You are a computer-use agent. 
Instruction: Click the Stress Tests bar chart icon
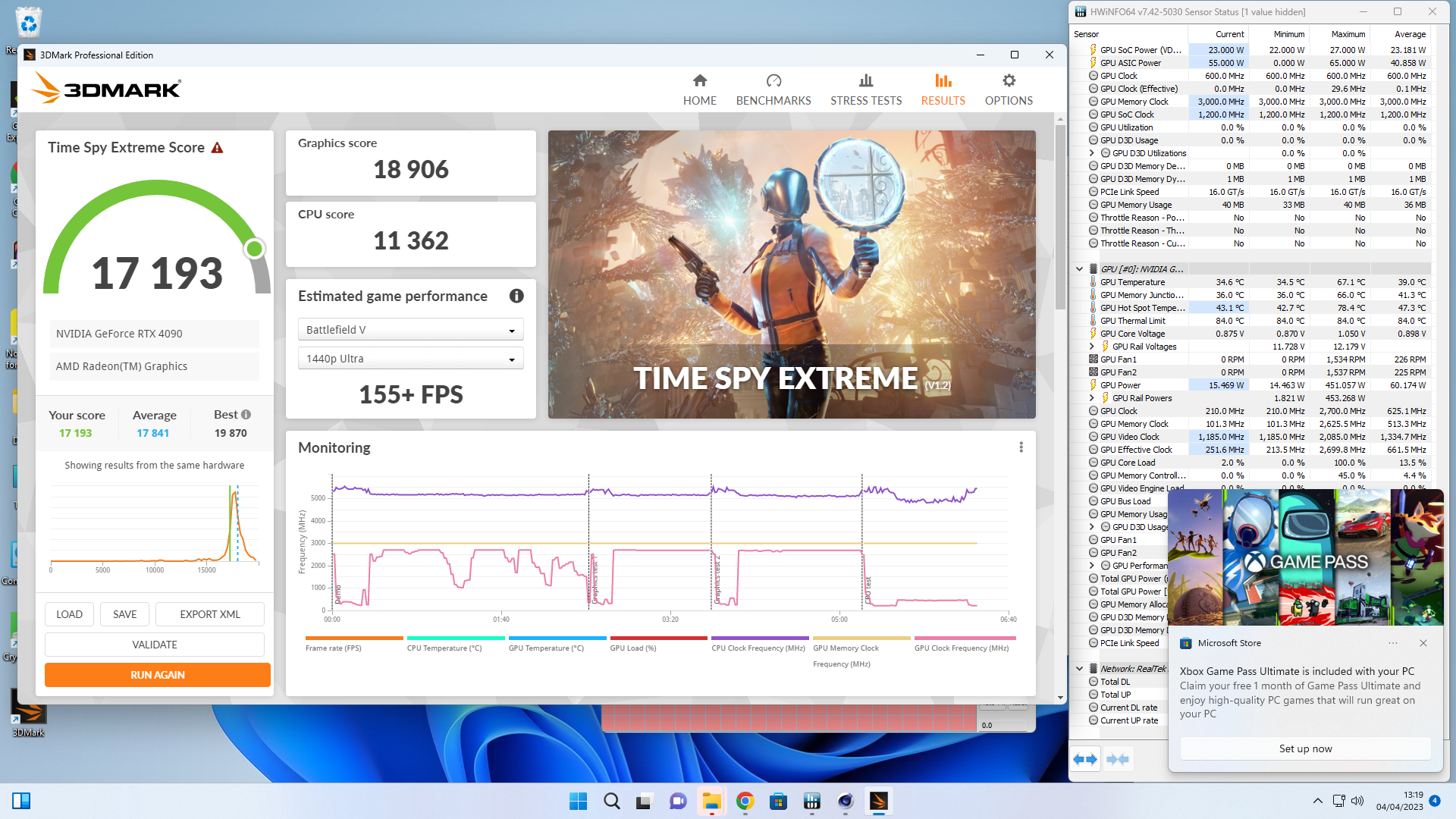865,81
